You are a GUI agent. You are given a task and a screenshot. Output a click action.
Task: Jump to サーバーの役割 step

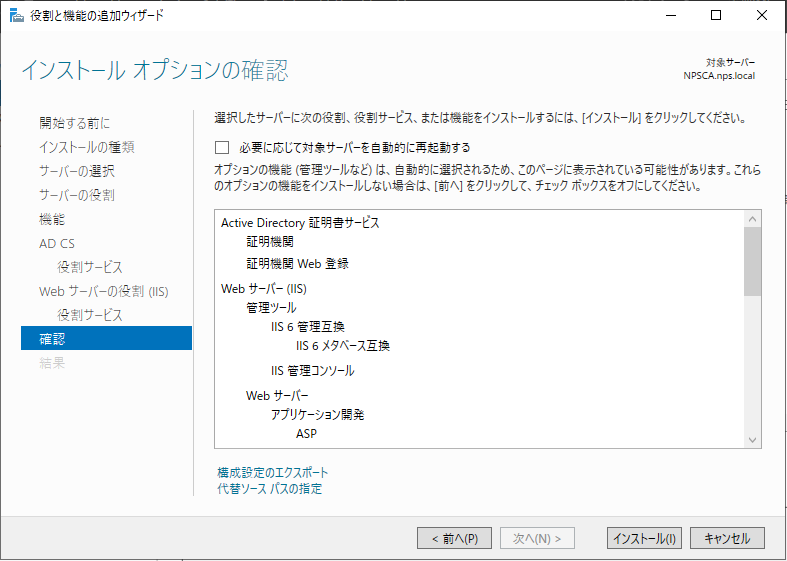(77, 195)
